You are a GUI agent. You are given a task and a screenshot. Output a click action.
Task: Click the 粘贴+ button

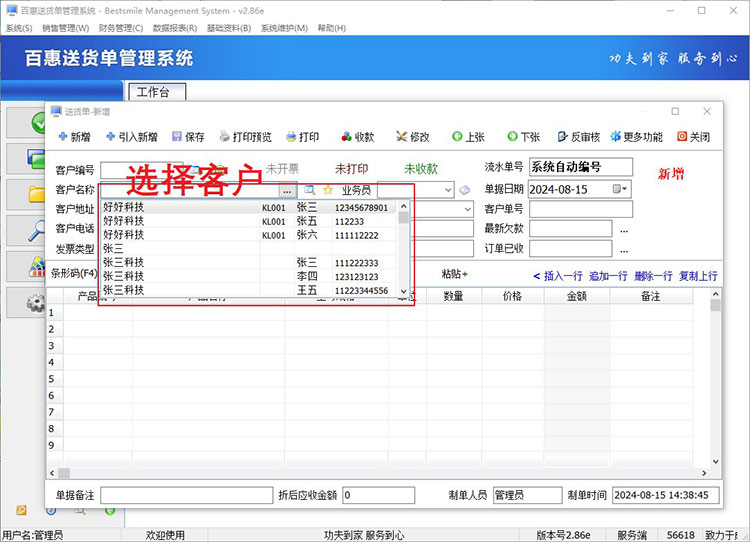tap(454, 274)
